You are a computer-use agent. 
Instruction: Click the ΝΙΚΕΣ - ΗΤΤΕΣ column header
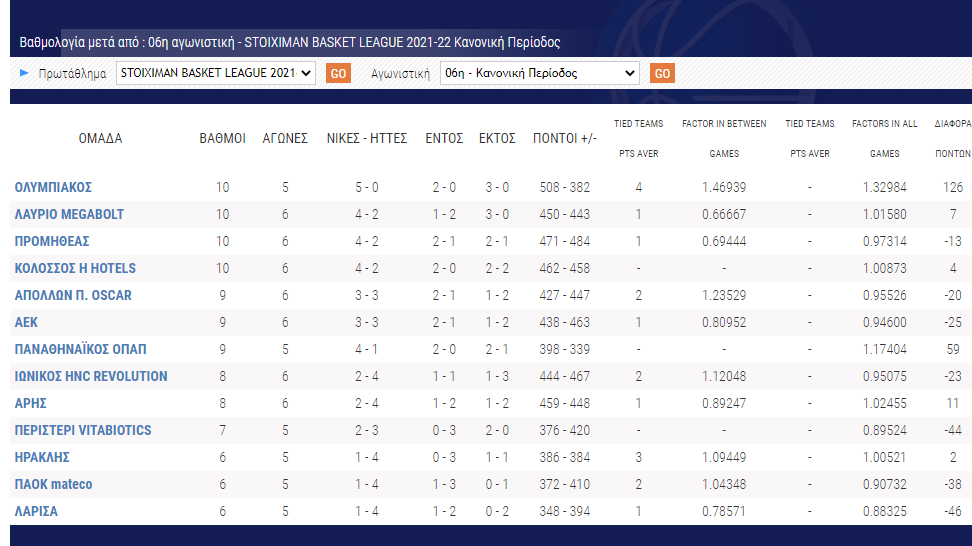367,138
